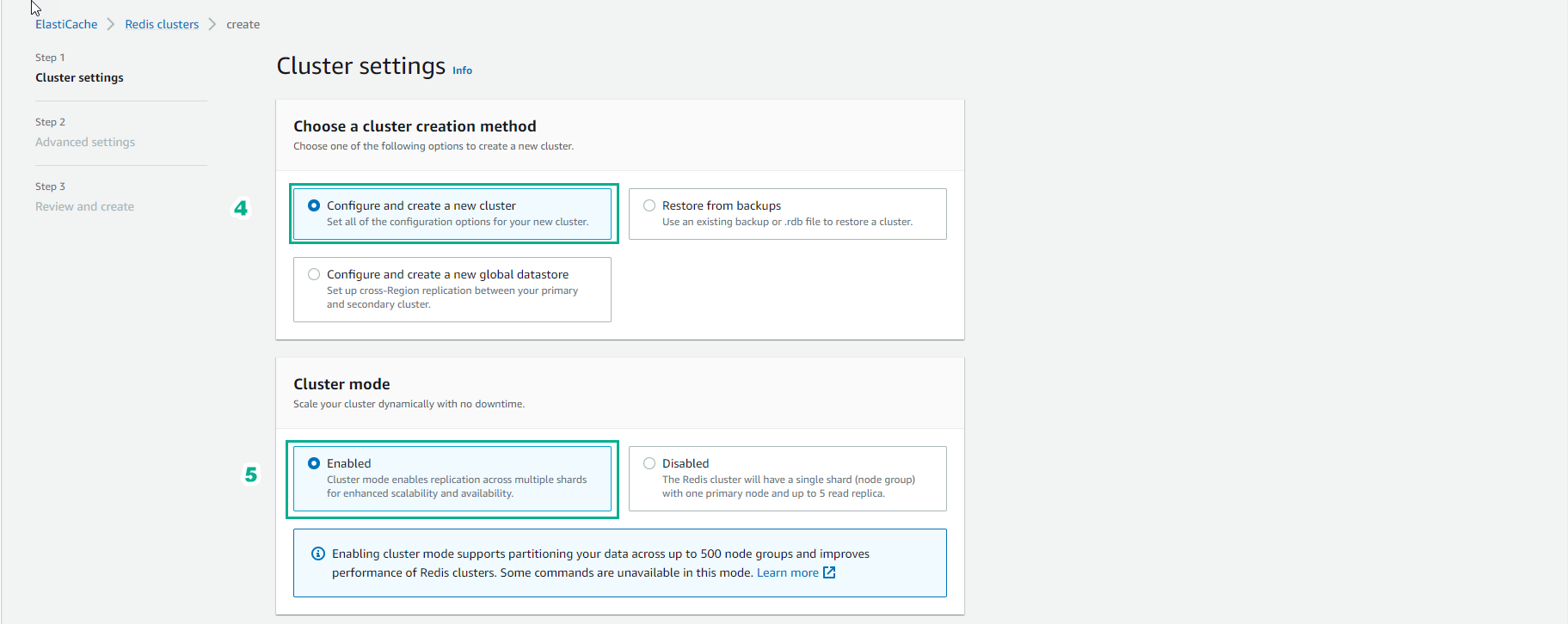Open the ElastiCache breadcrumb link

[66, 24]
